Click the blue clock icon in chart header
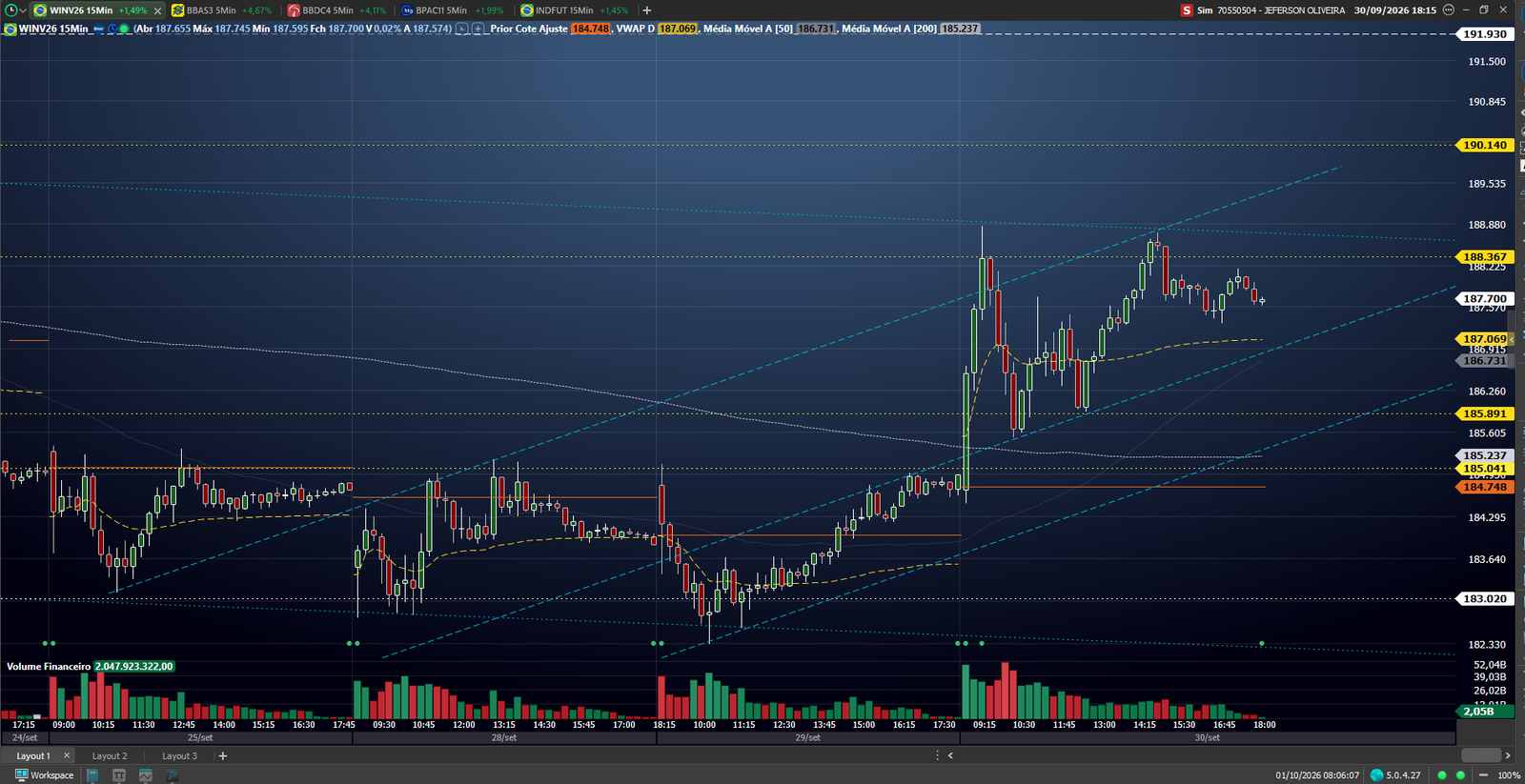This screenshot has height=784, width=1525. tap(112, 29)
